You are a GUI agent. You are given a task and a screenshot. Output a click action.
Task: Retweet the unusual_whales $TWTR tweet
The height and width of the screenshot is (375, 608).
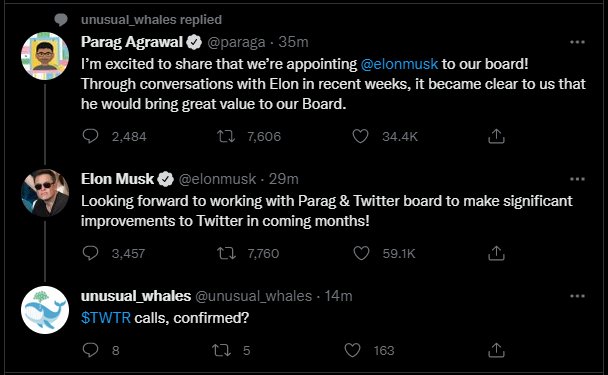222,350
